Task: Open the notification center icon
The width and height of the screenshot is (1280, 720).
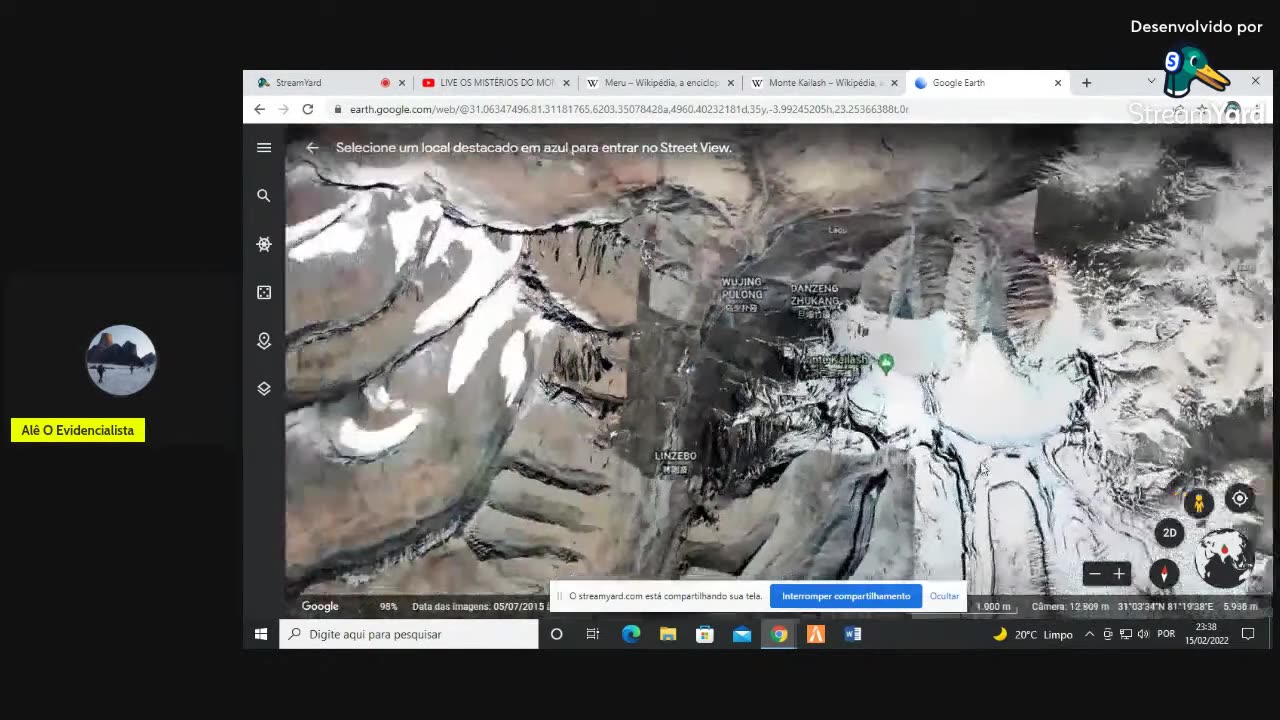Action: coord(1248,634)
